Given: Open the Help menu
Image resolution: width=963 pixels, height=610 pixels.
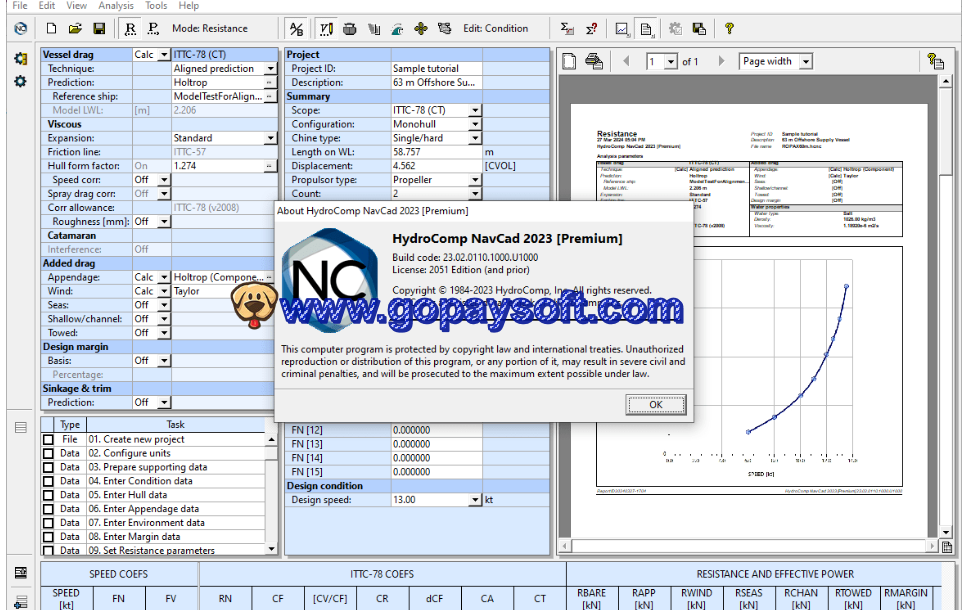Looking at the screenshot, I should [x=189, y=6].
